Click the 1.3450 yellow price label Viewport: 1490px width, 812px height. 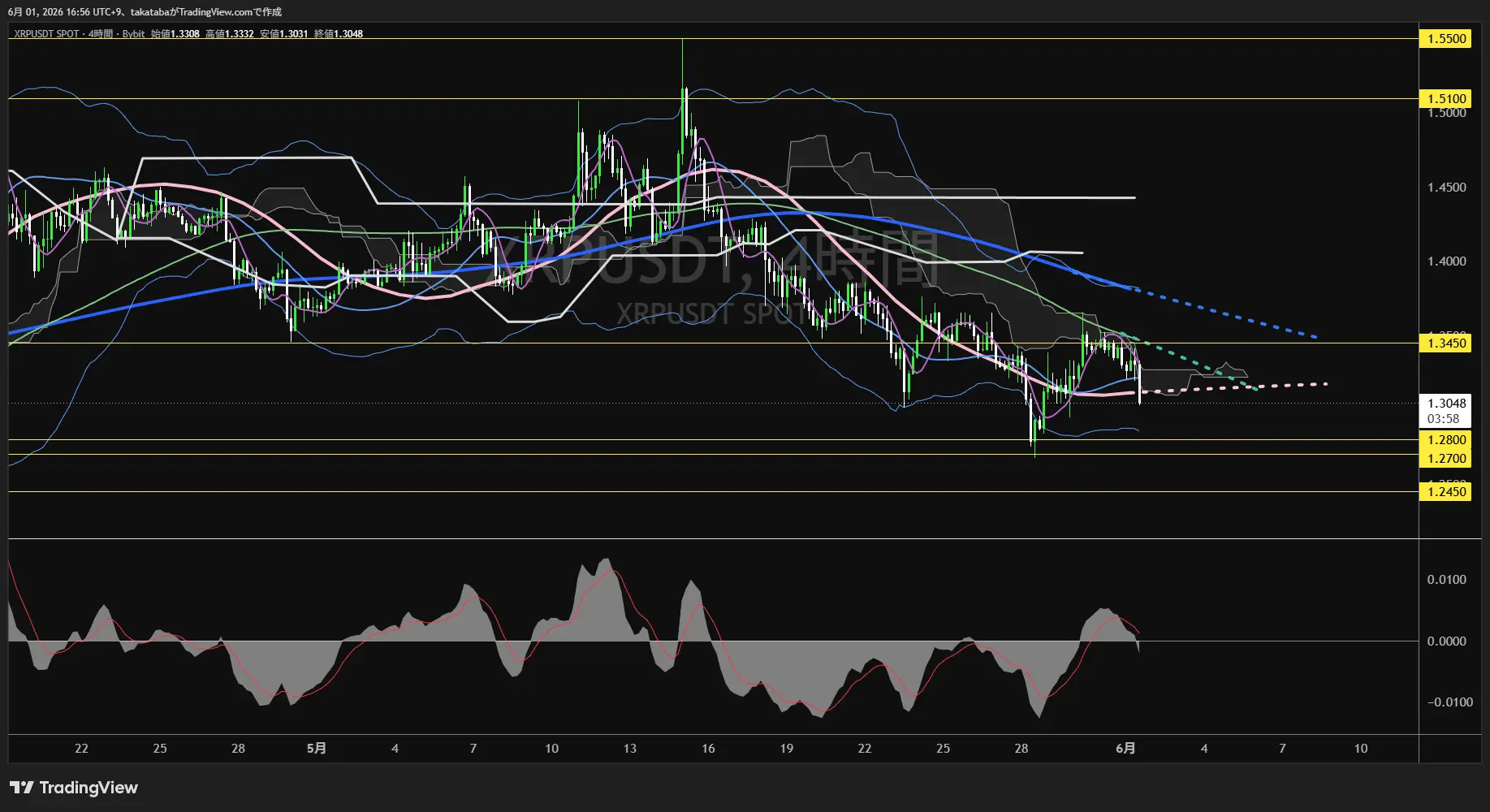coord(1445,343)
